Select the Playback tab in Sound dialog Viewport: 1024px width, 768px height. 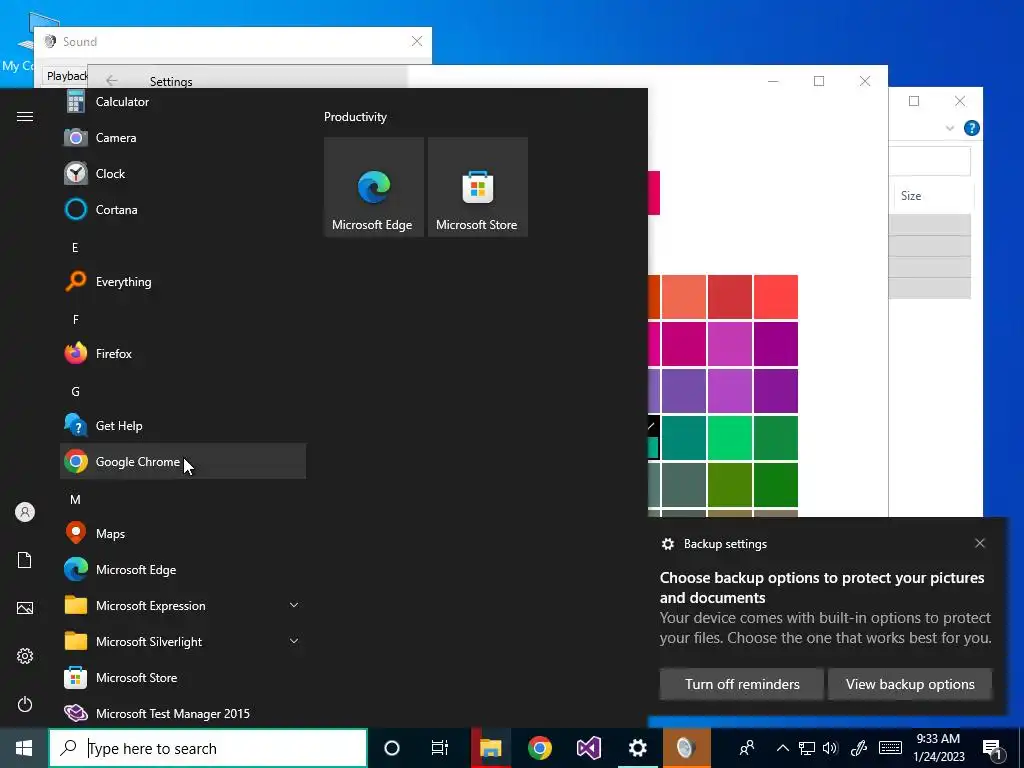tap(67, 76)
